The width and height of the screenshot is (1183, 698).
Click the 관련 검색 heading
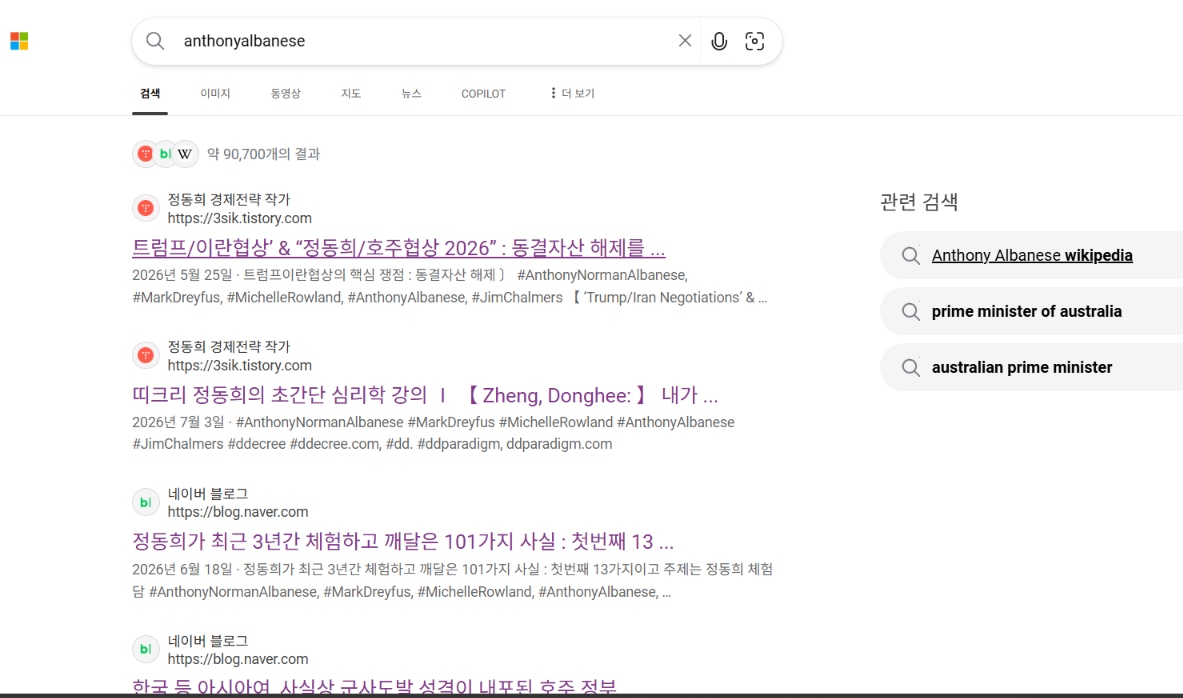click(x=919, y=201)
